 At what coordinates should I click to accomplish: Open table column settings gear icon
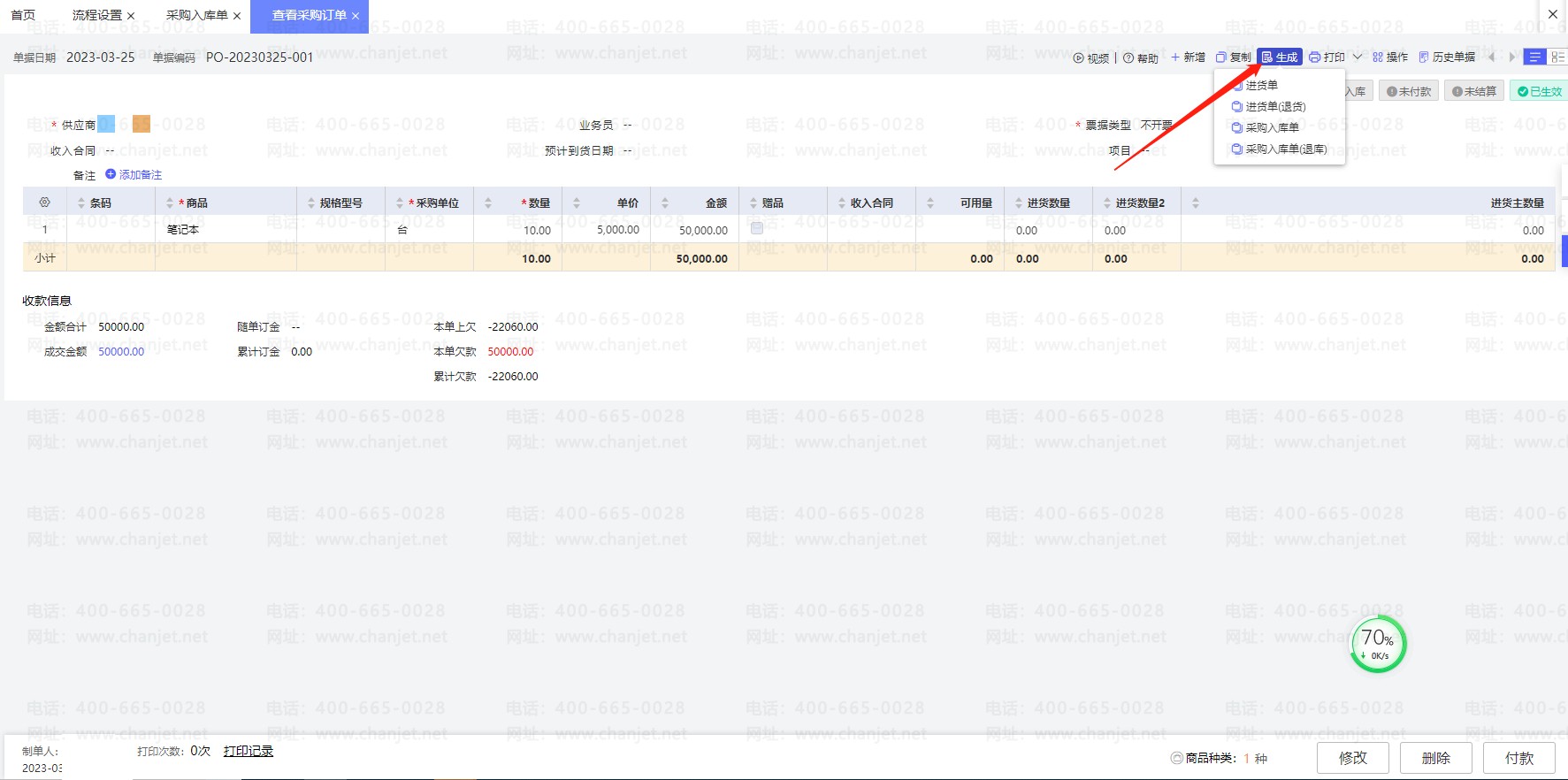44,203
